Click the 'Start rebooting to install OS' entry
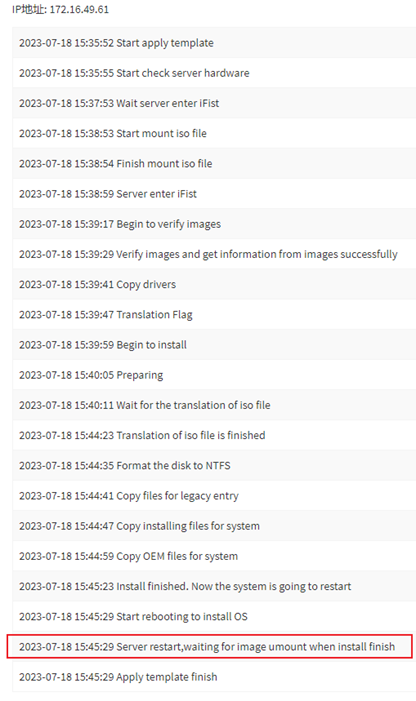The image size is (416, 701). tap(214, 617)
